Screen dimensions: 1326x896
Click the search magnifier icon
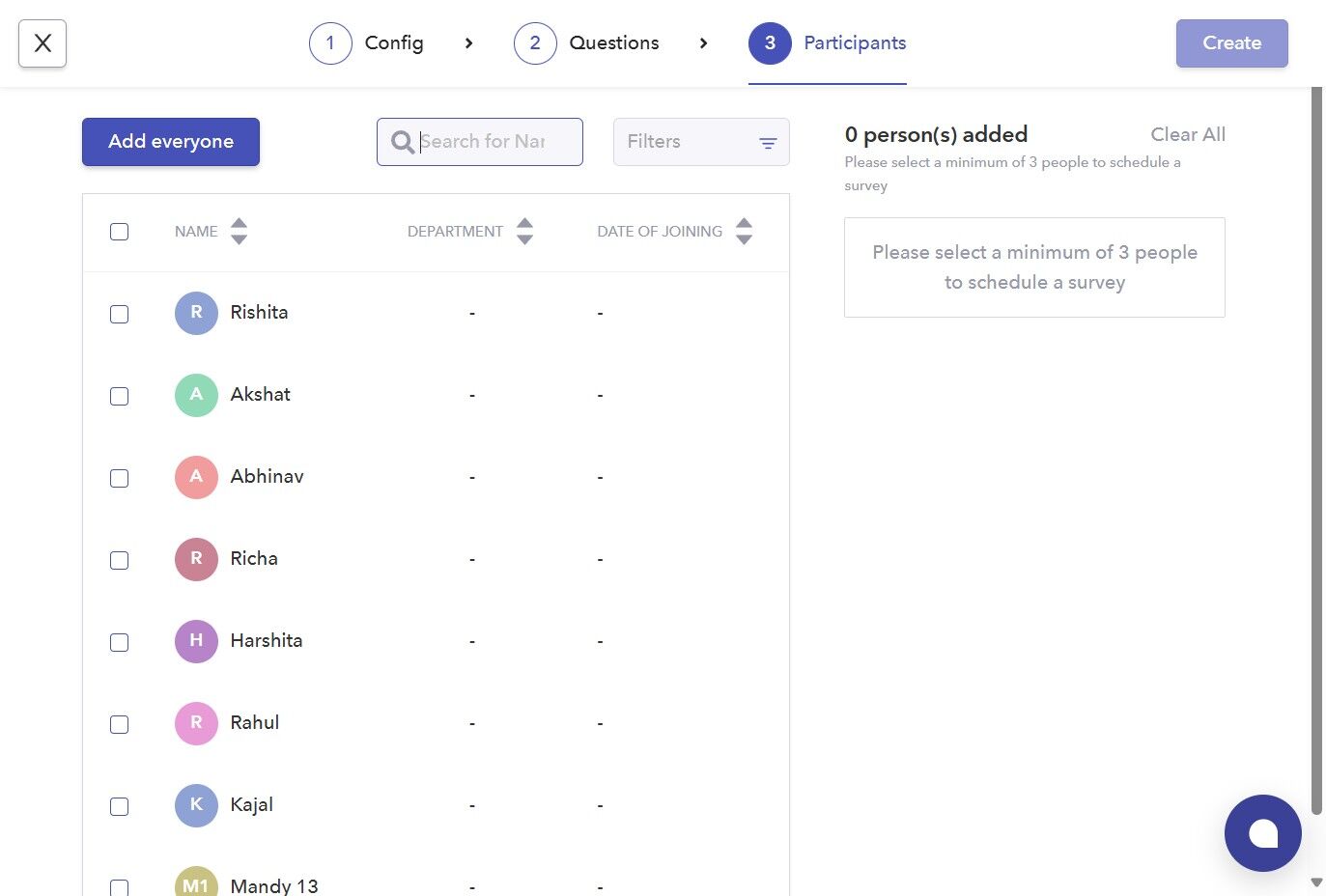click(402, 142)
